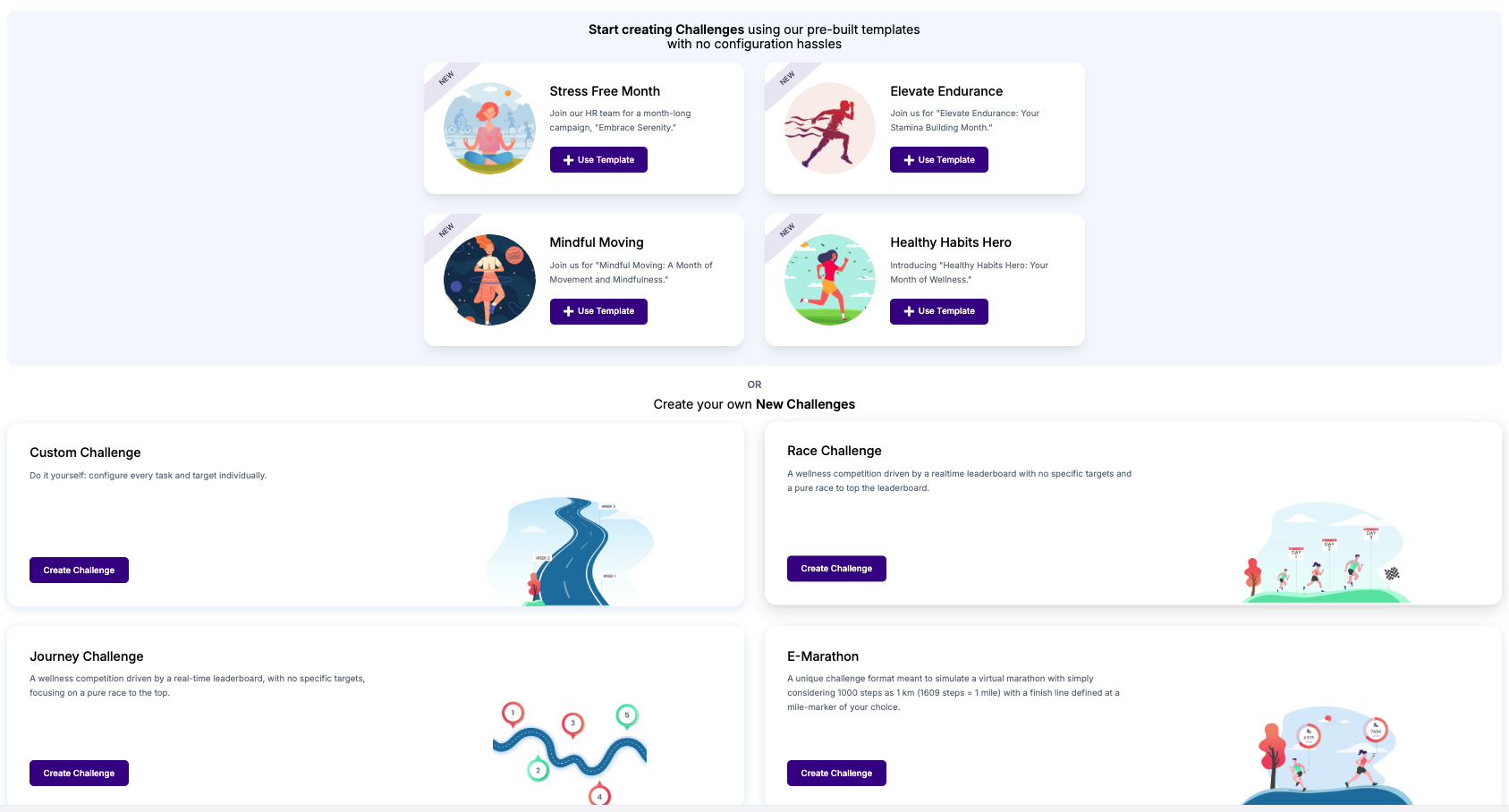Click the meditation illustration on Stress Free Month card

pos(488,128)
